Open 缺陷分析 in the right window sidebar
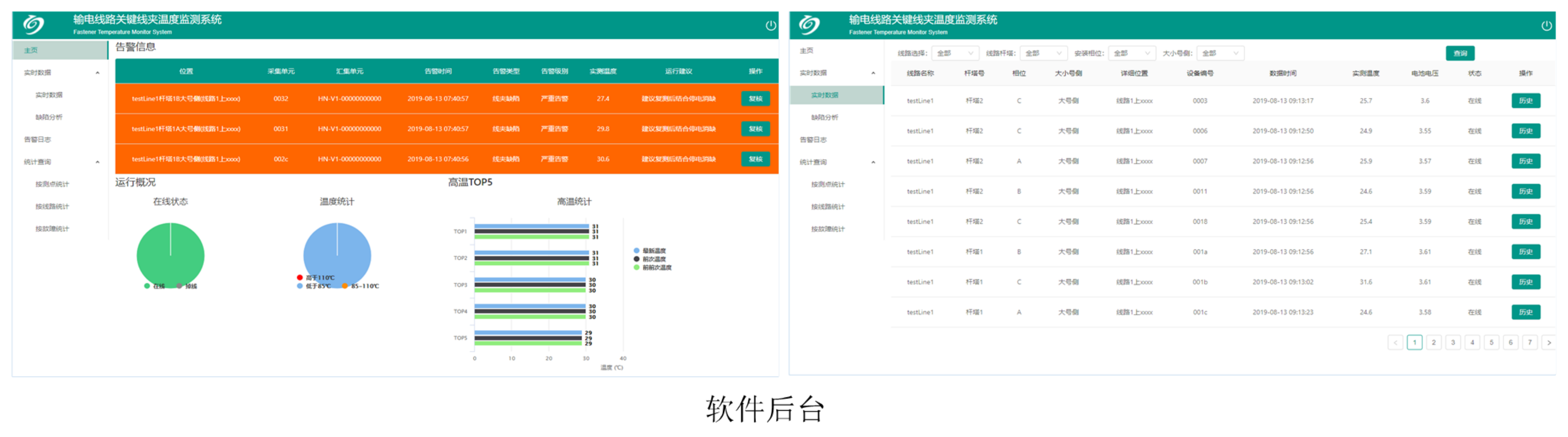 click(824, 118)
